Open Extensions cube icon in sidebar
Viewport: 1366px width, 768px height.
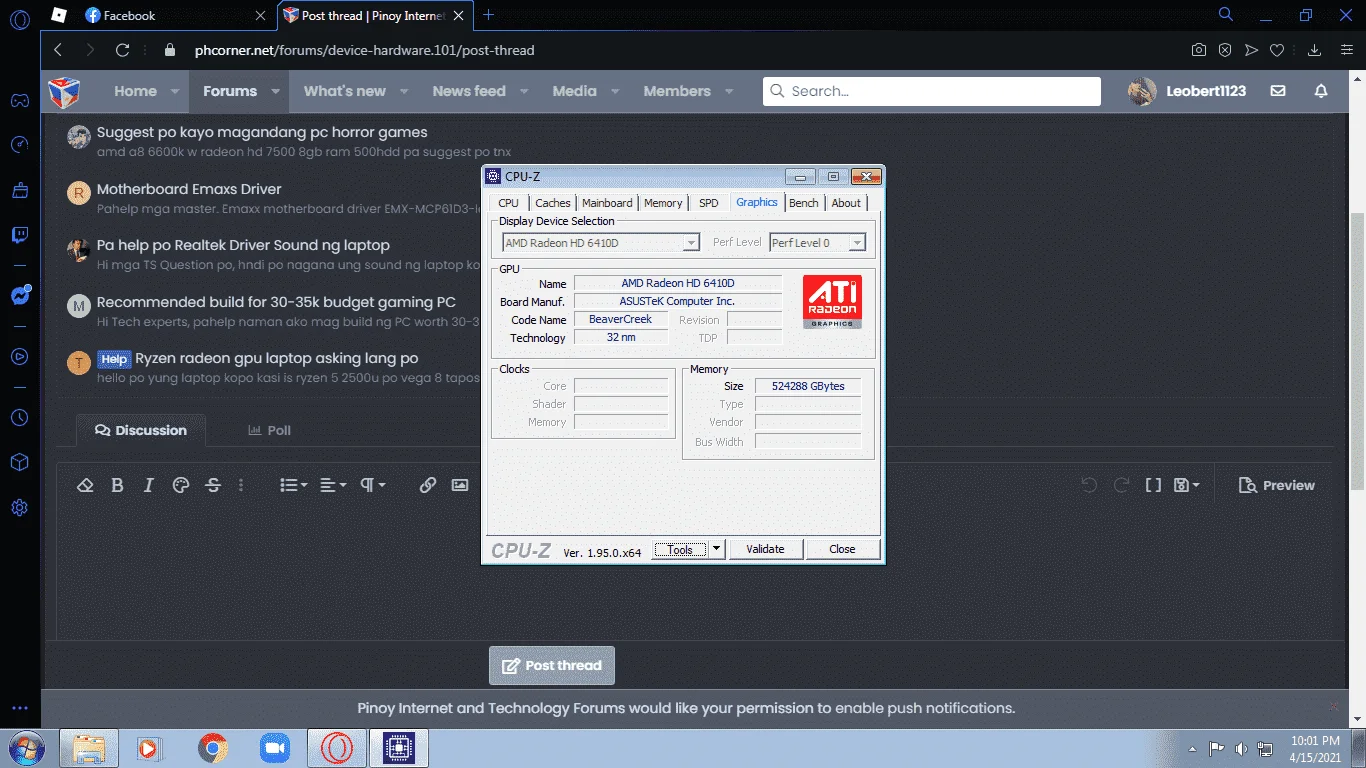click(19, 462)
